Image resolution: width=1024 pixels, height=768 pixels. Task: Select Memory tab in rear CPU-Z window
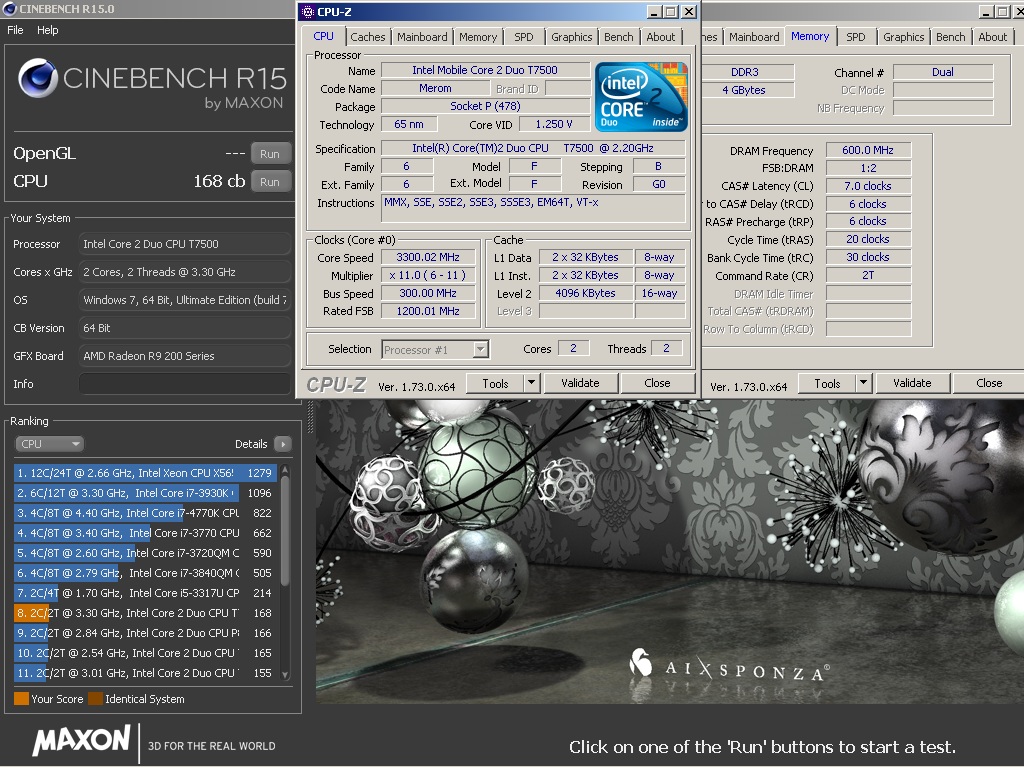click(810, 37)
